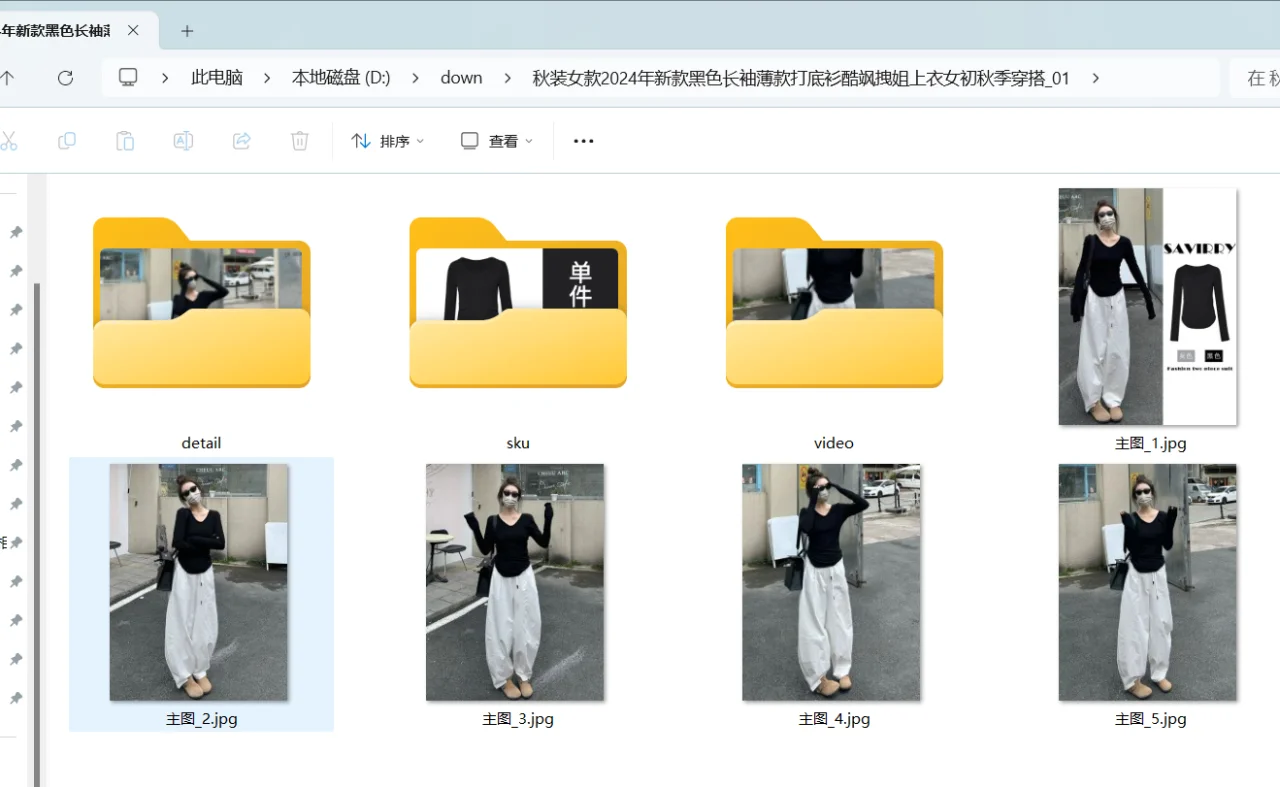Image resolution: width=1280 pixels, height=787 pixels.
Task: Expand the chevron after 本地磁盘 (D:)
Action: (x=414, y=77)
